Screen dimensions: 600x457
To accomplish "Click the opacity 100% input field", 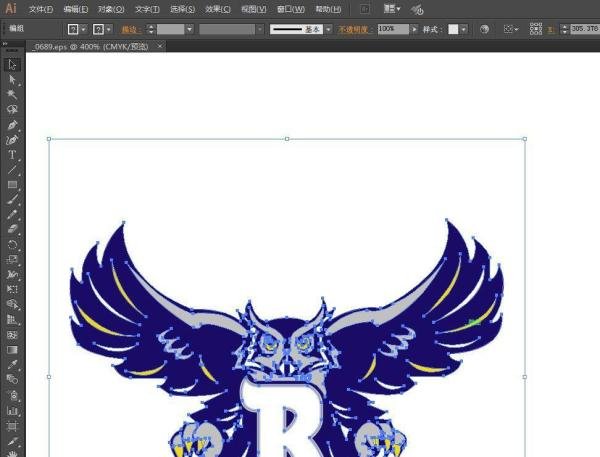I will [393, 29].
